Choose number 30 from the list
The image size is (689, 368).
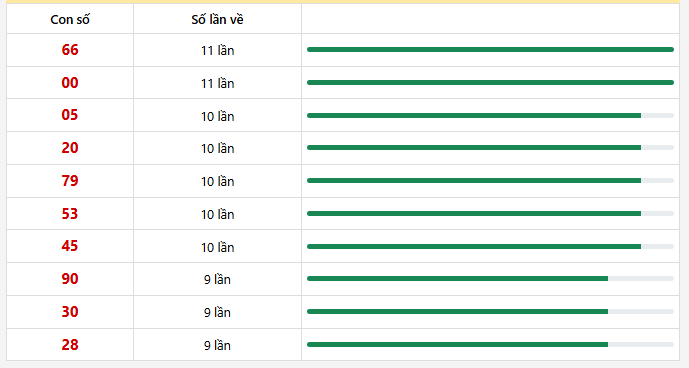click(x=70, y=312)
